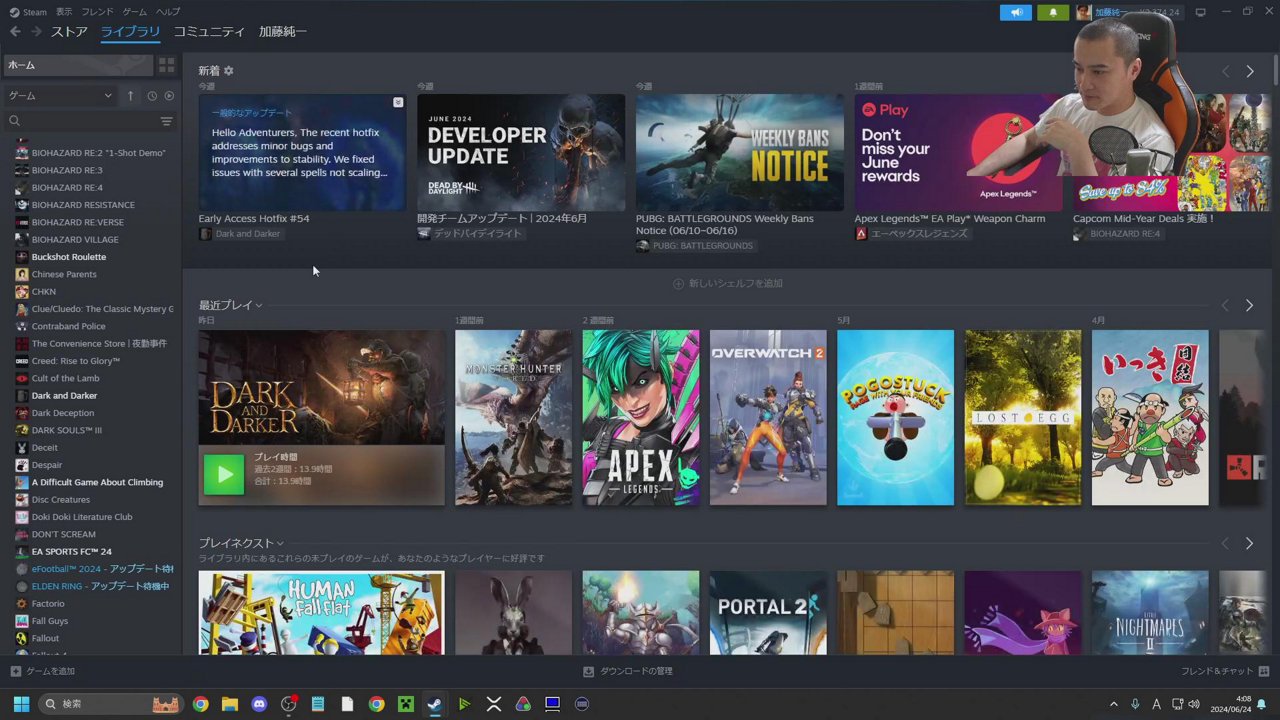Click the green notification bell icon
The image size is (1280, 720).
click(1052, 12)
